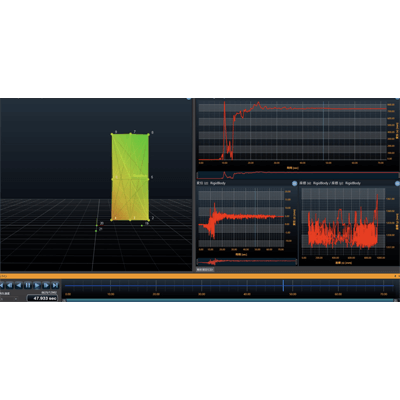
Task: Step one frame backward
Action: click(x=10, y=285)
